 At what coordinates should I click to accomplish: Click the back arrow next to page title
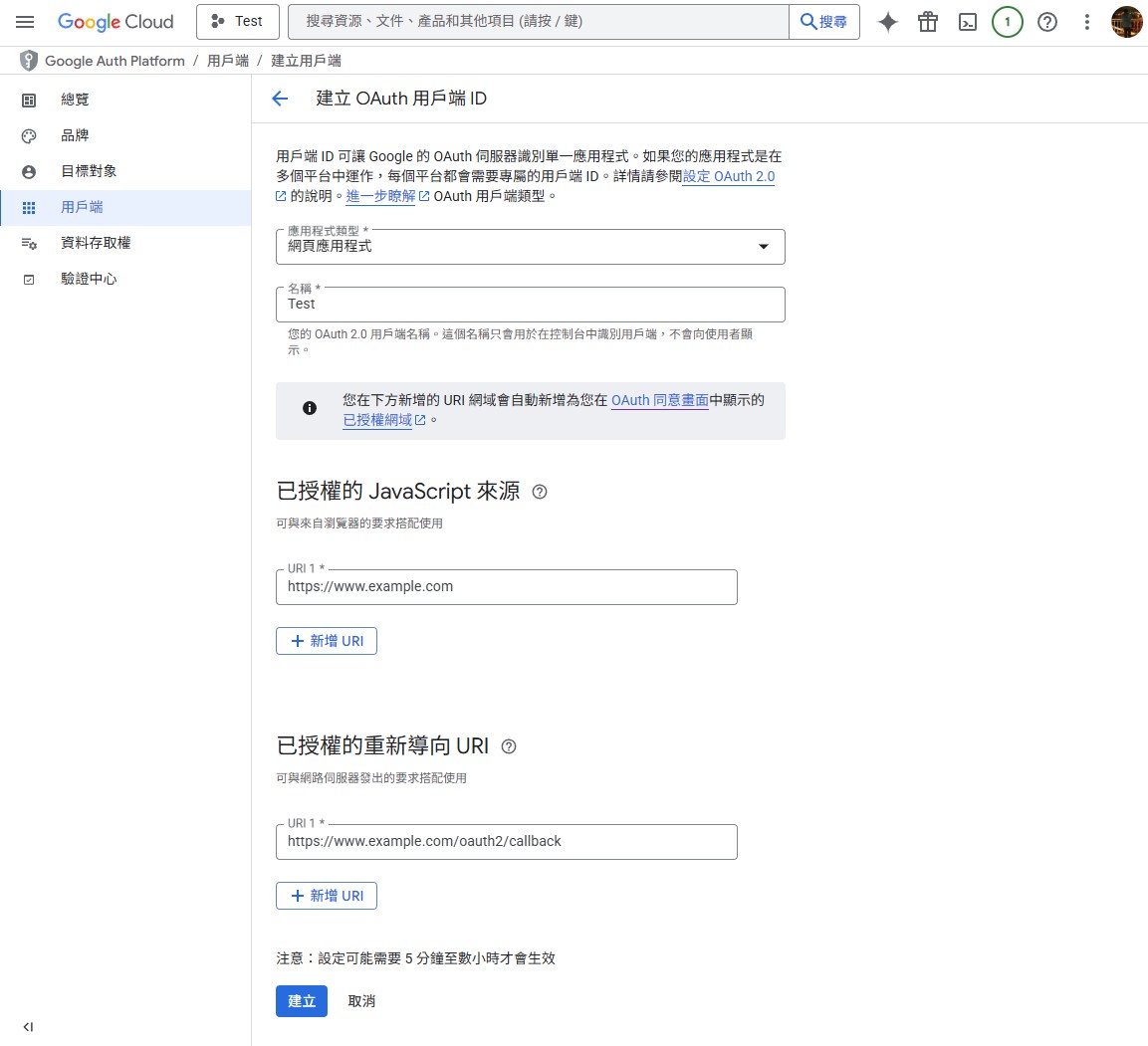(280, 98)
